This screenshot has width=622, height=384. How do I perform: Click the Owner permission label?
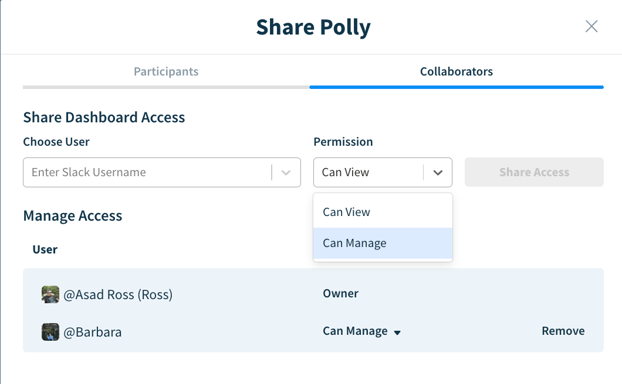coord(340,294)
